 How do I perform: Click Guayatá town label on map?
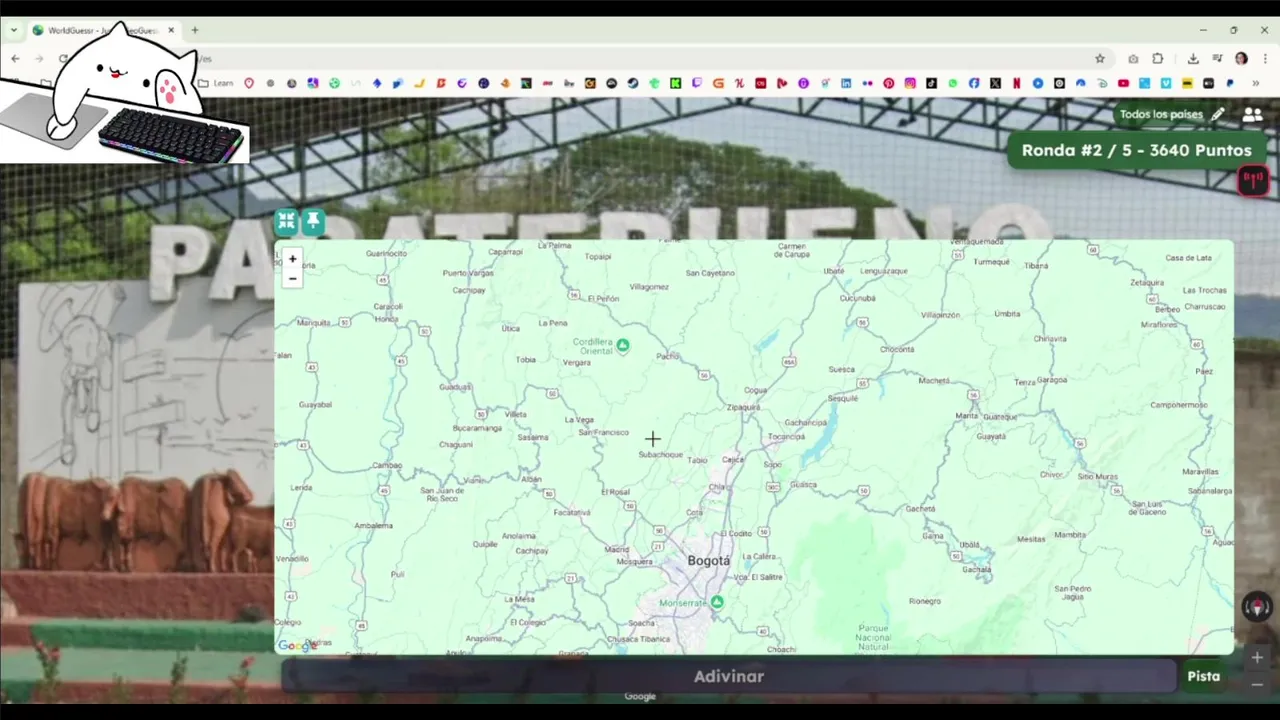coord(991,436)
